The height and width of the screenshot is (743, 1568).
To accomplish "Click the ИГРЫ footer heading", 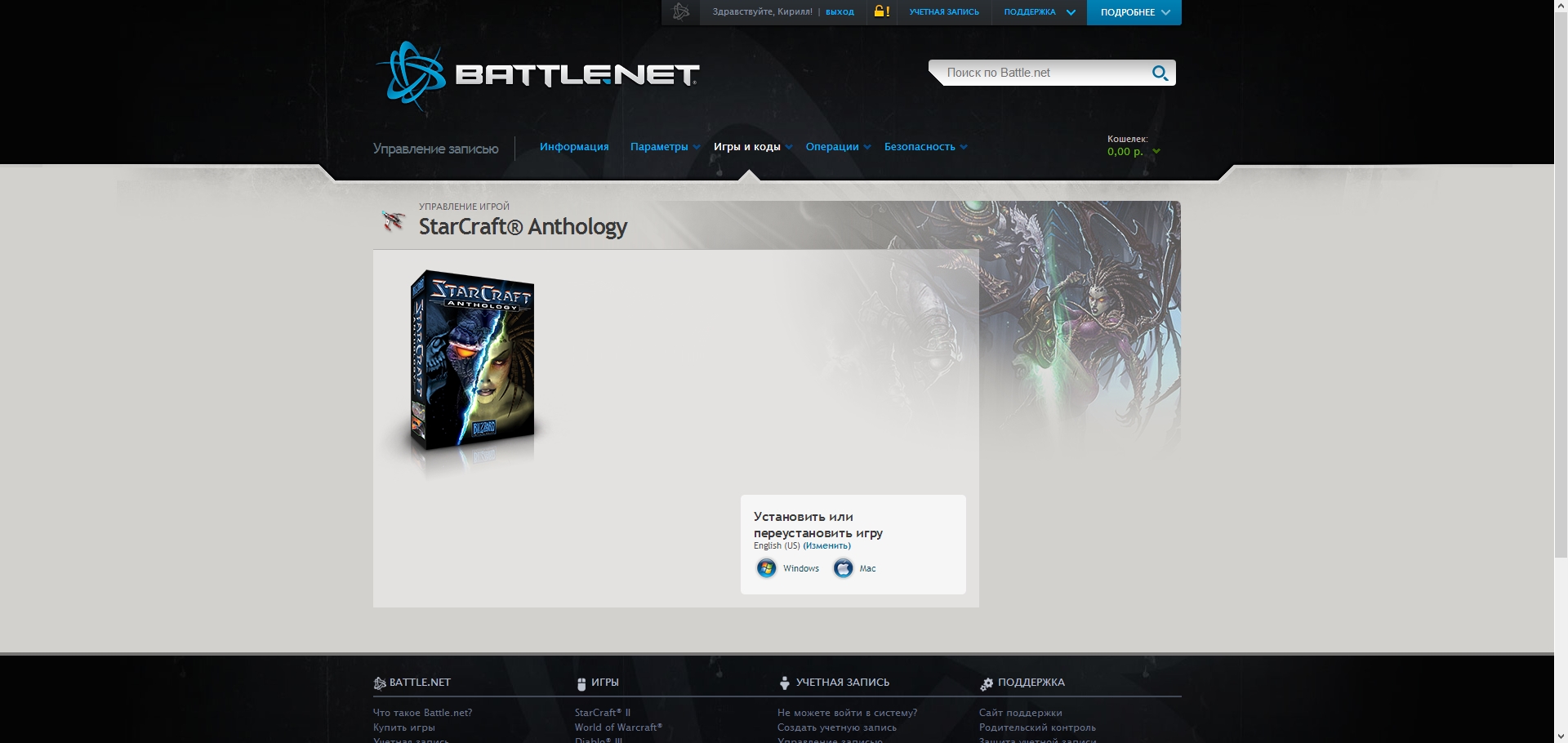I will click(605, 683).
